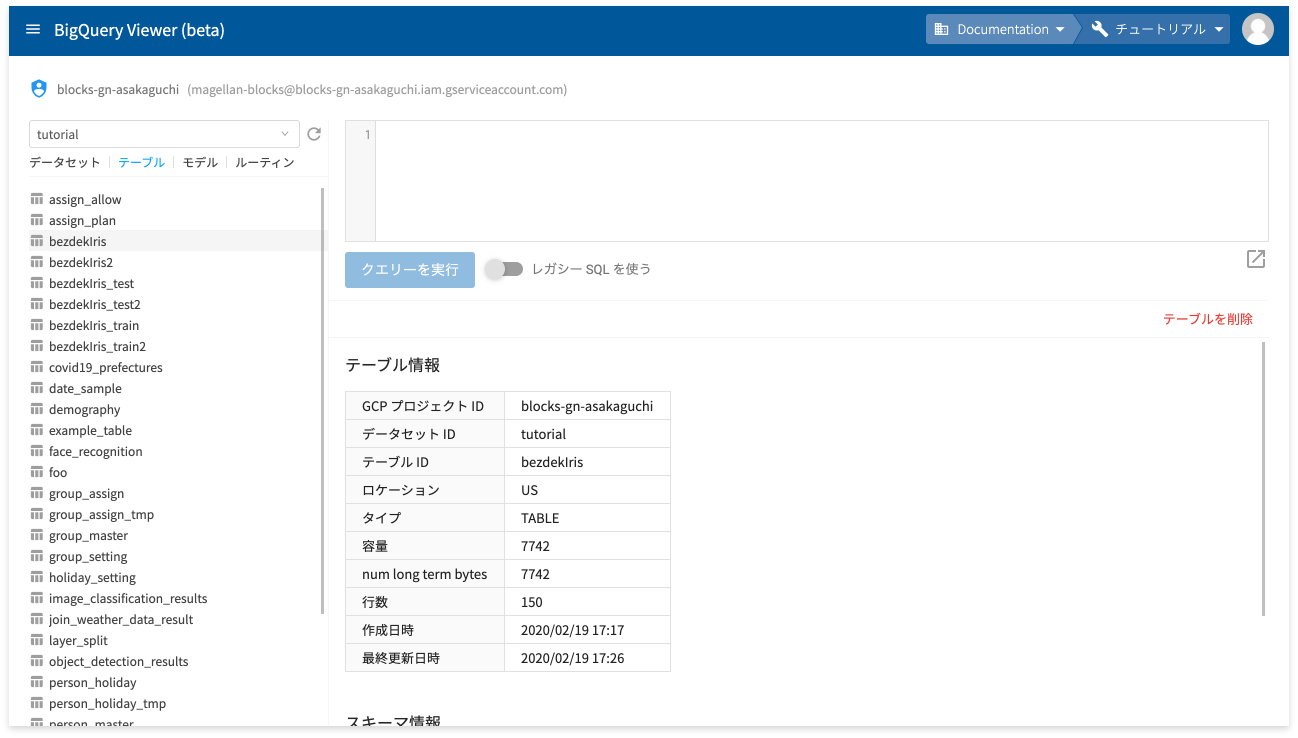Open query editor in new window icon
This screenshot has width=1298, height=738.
click(1256, 259)
